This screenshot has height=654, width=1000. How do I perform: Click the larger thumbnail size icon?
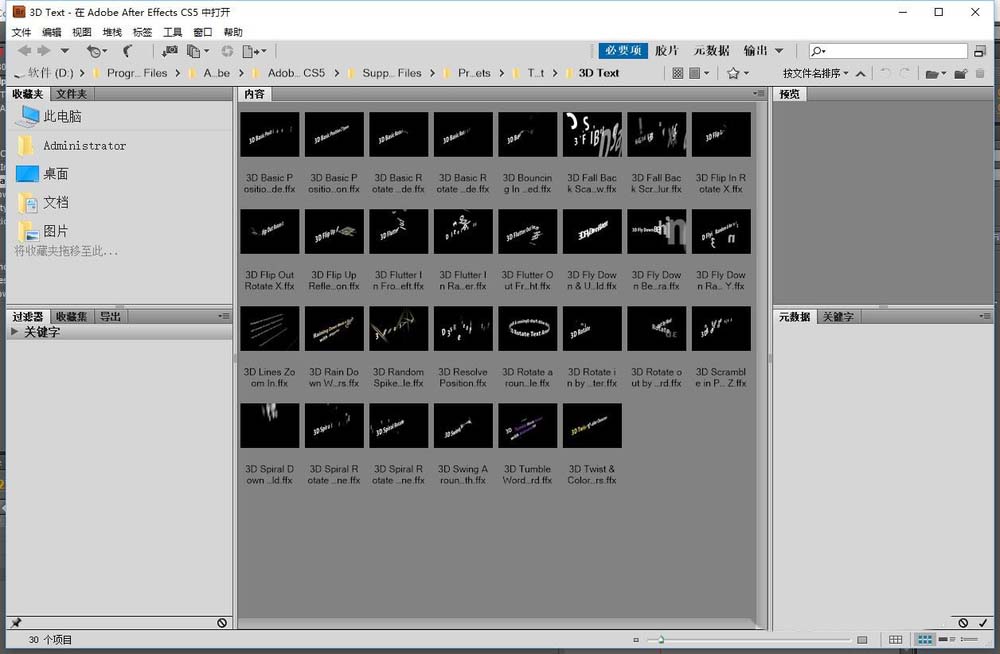pyautogui.click(x=862, y=639)
